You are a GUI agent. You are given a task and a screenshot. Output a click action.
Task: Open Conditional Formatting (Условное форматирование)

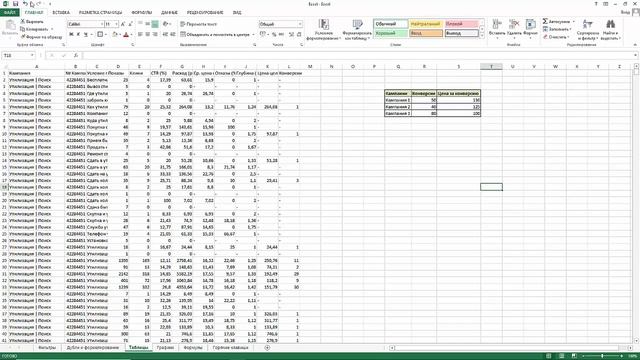[323, 29]
